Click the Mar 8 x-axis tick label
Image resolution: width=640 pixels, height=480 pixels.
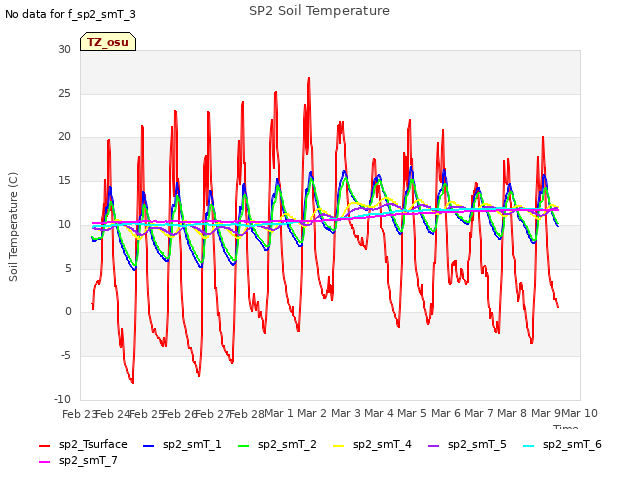tap(512, 413)
